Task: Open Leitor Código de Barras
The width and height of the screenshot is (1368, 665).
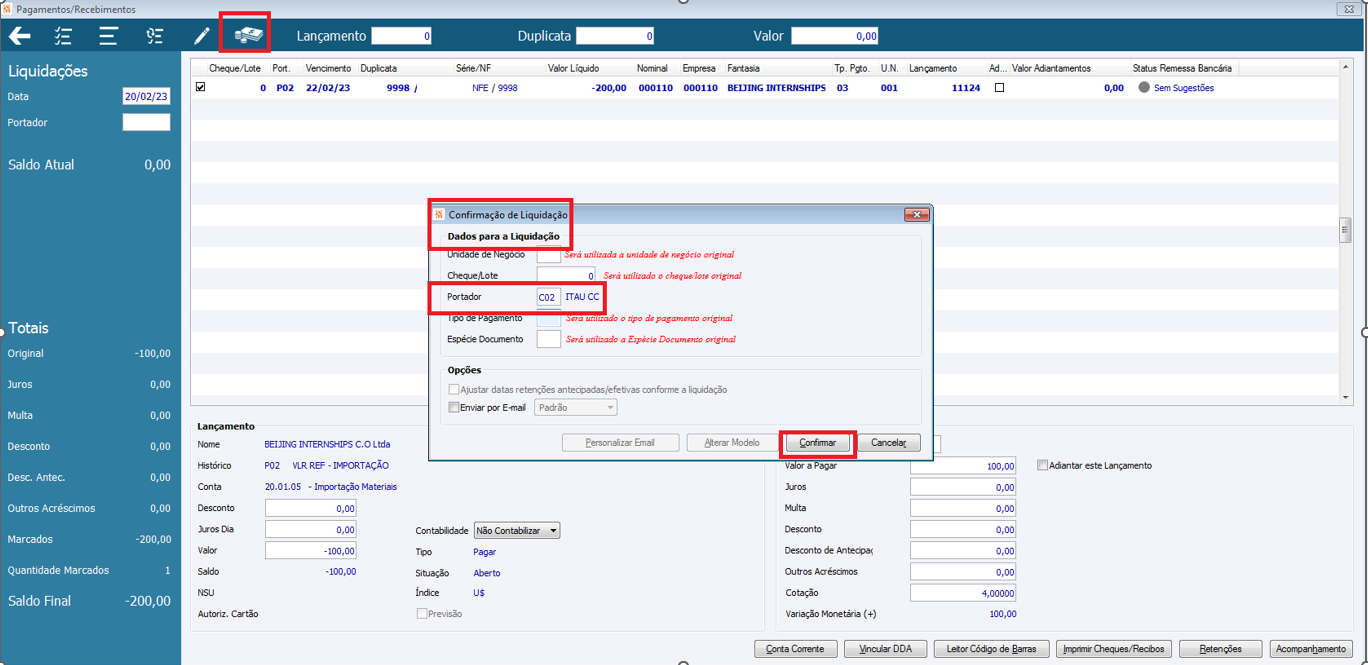Action: pyautogui.click(x=991, y=649)
